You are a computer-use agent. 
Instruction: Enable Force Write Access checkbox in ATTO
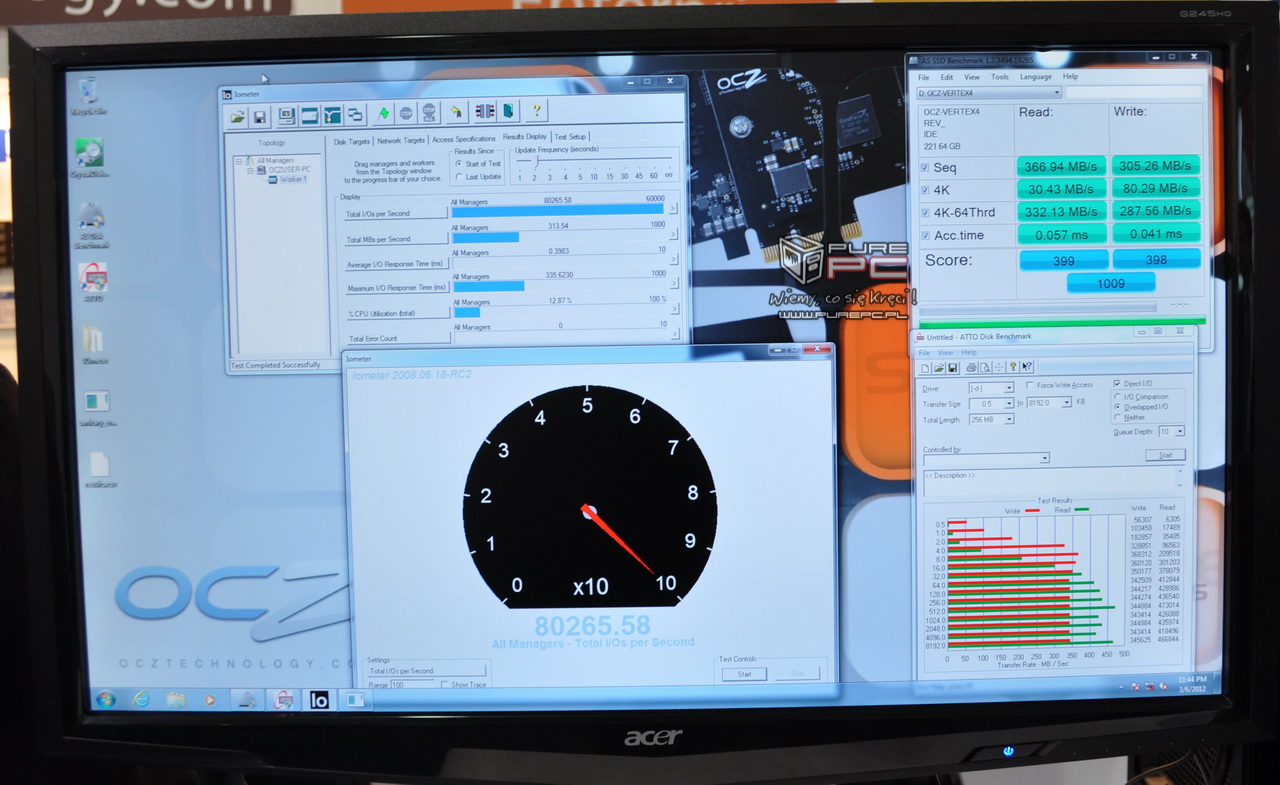coord(1029,385)
